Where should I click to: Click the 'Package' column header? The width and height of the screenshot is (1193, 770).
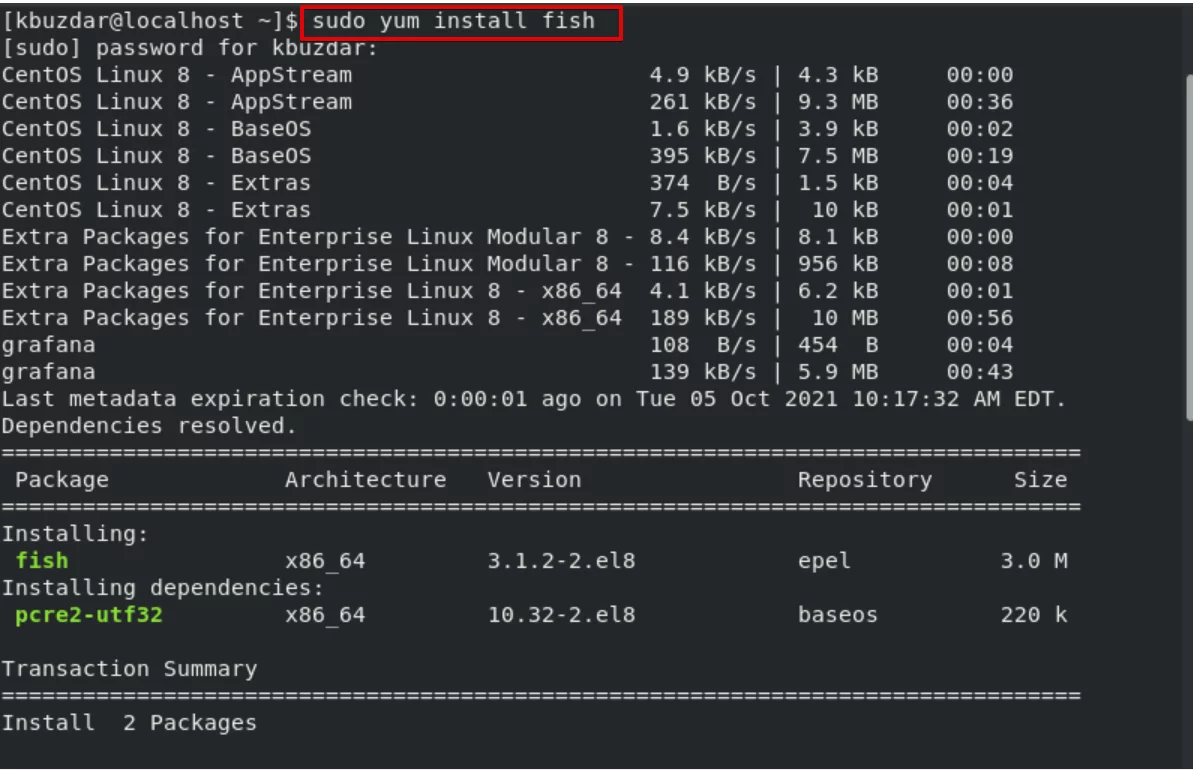coord(62,480)
